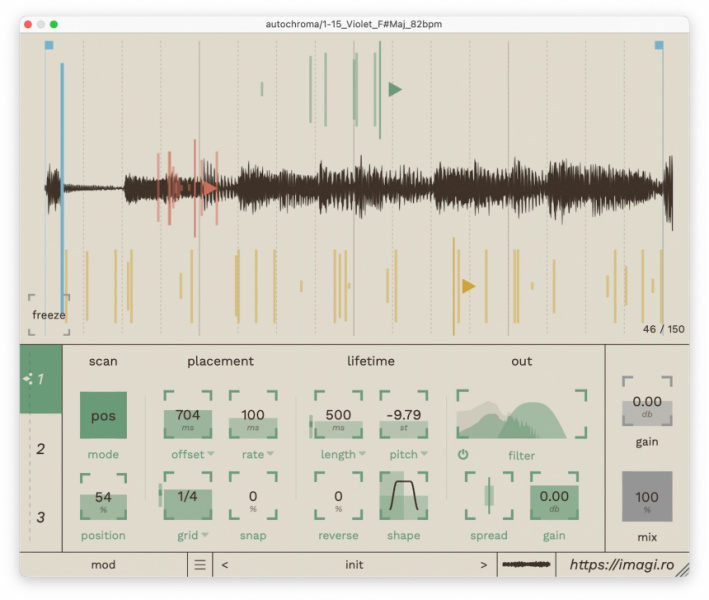Click the lifetime section header

pyautogui.click(x=371, y=361)
